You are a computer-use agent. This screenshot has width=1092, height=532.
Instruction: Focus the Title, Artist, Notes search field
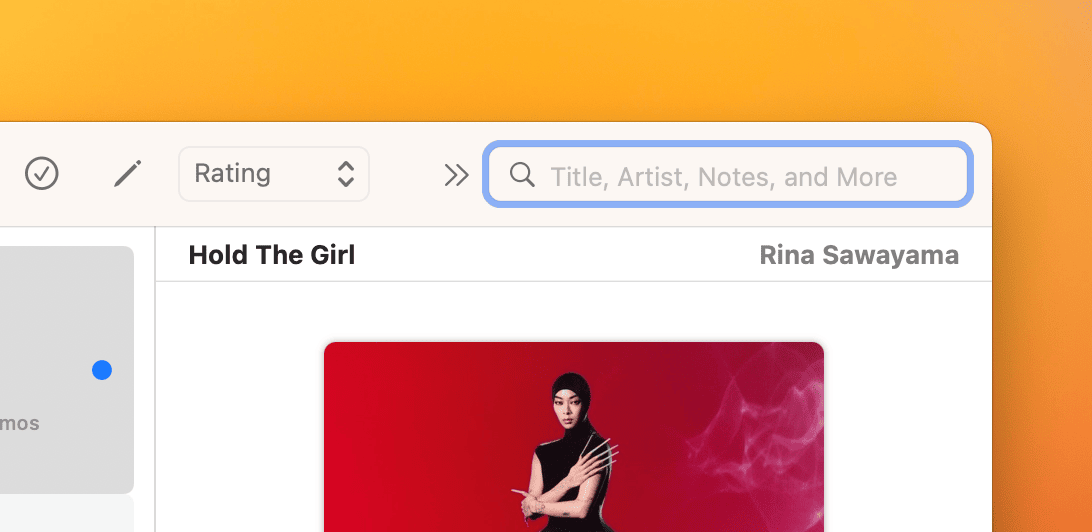(x=728, y=174)
